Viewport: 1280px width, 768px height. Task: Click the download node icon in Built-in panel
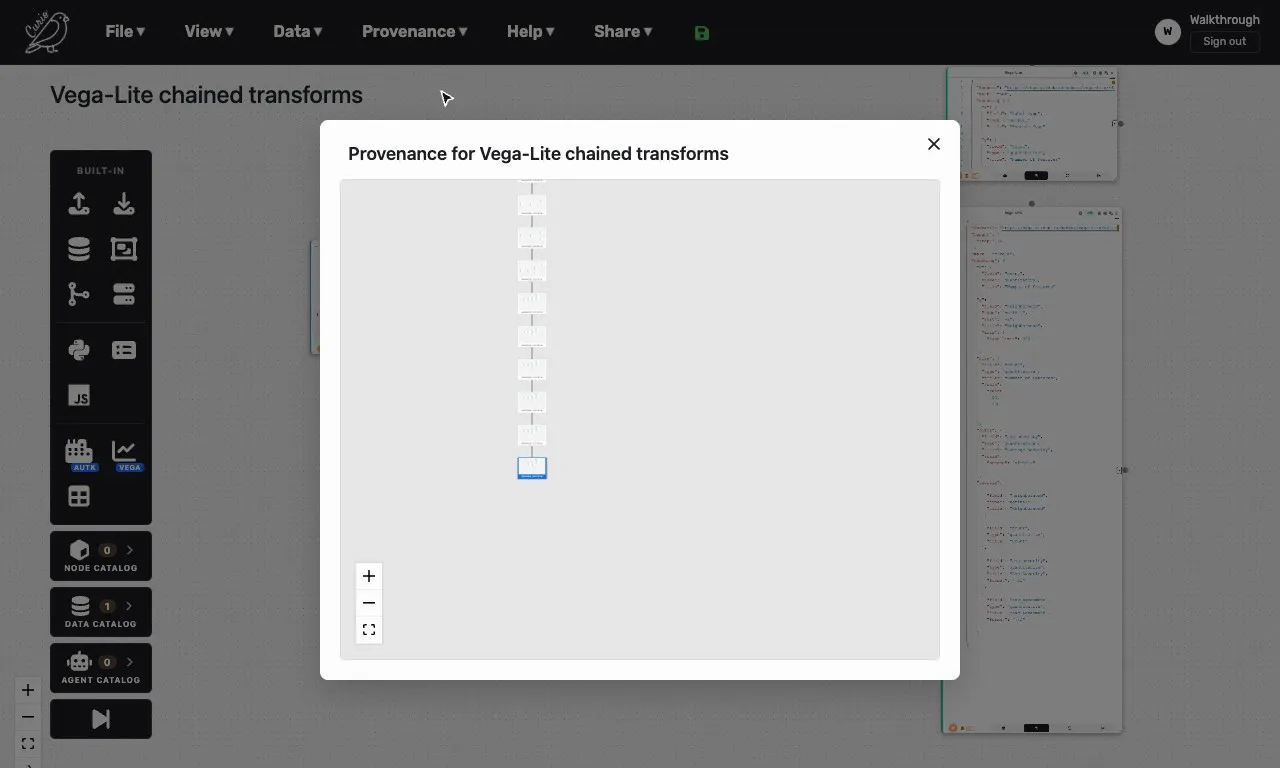tap(124, 204)
